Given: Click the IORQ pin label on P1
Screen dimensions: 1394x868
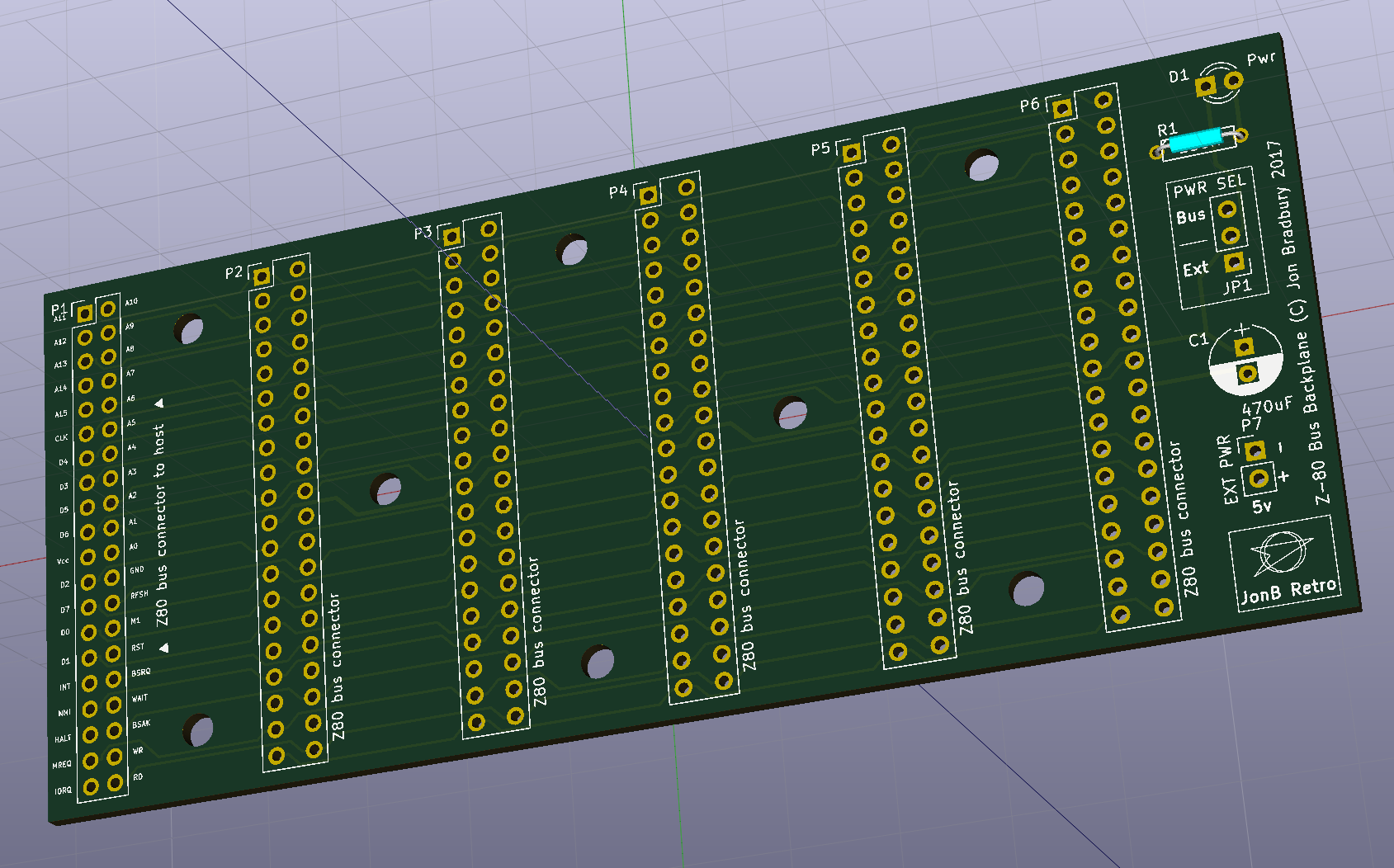Looking at the screenshot, I should coord(63,790).
